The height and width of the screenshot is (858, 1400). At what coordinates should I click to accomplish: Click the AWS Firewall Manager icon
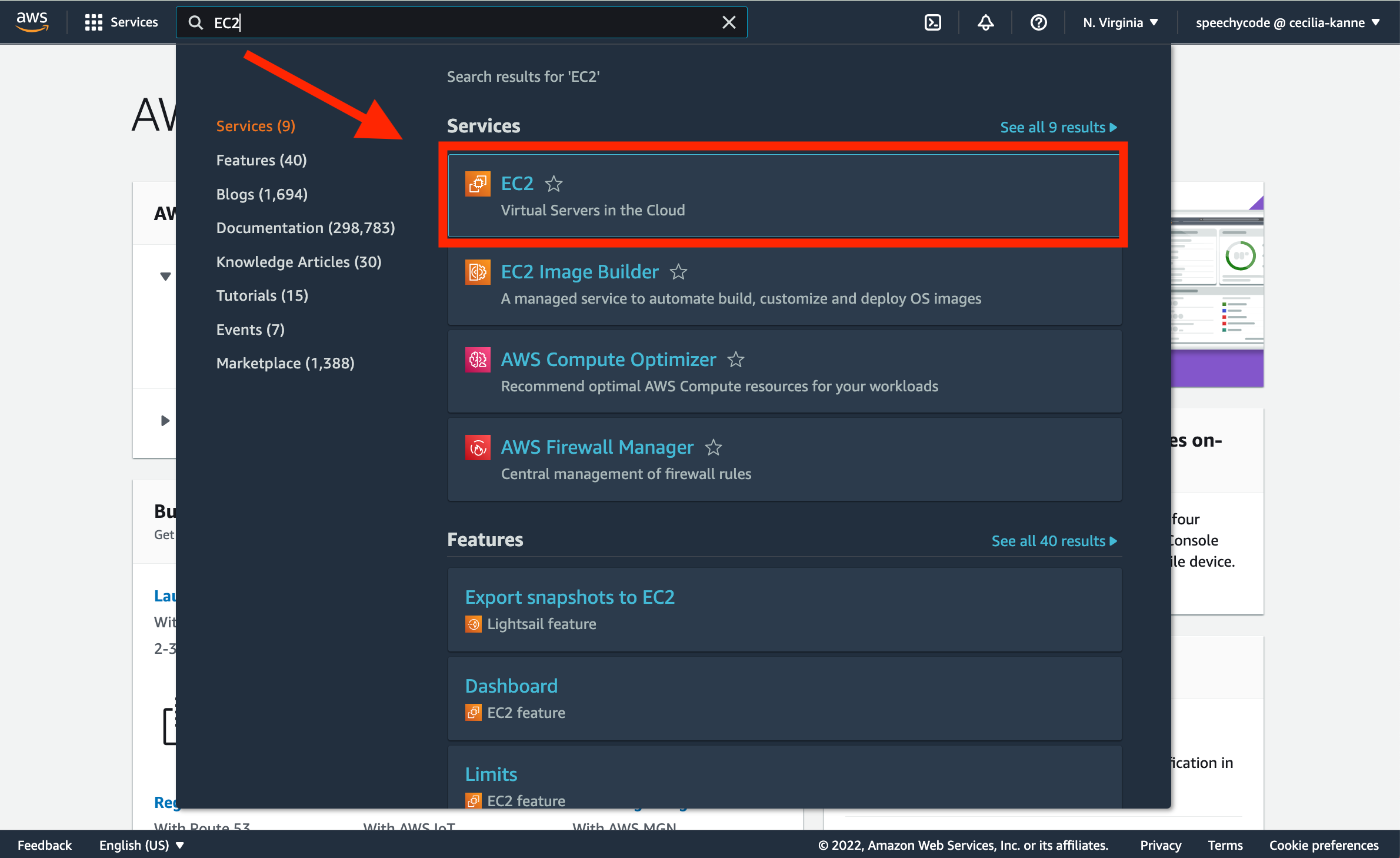tap(478, 447)
